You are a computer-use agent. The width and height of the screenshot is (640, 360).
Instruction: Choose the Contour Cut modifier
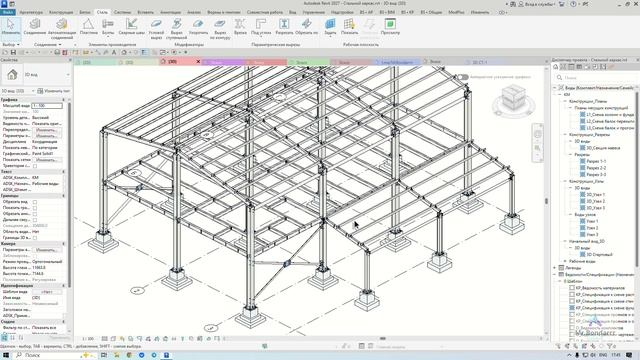pos(220,29)
